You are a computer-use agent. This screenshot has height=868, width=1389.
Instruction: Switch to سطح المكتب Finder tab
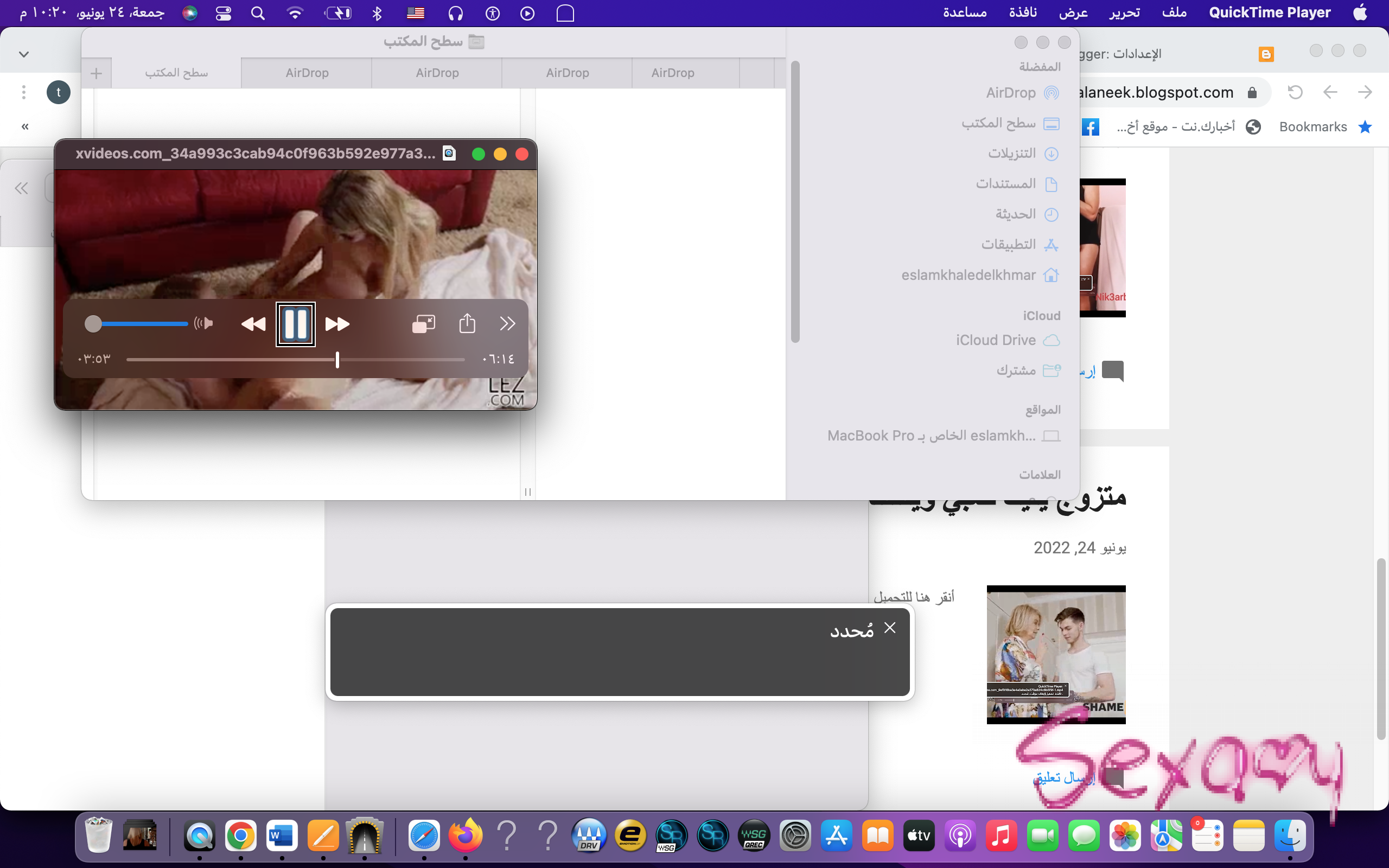coord(176,73)
